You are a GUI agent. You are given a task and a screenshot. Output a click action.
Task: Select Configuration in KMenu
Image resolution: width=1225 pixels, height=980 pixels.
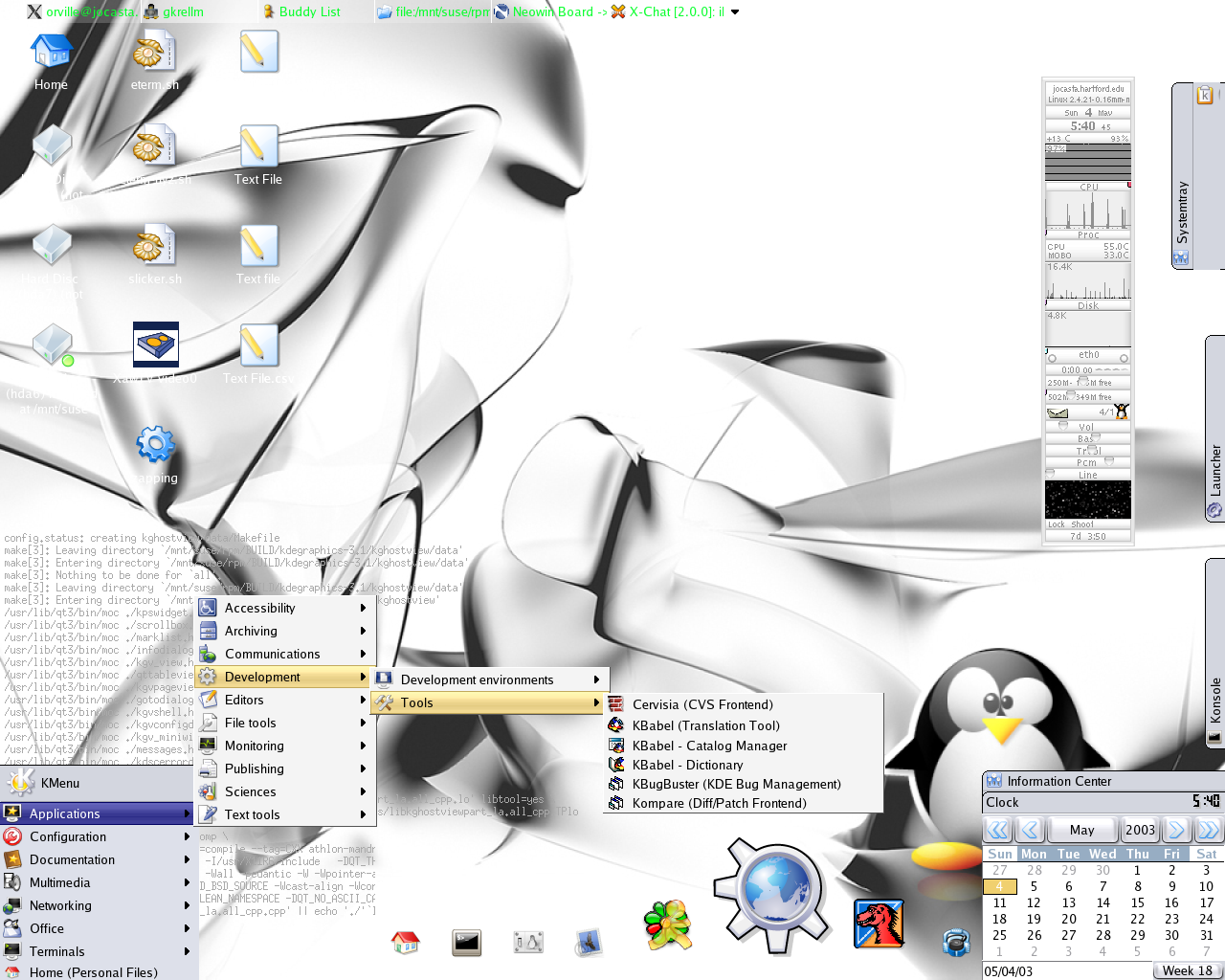(97, 836)
